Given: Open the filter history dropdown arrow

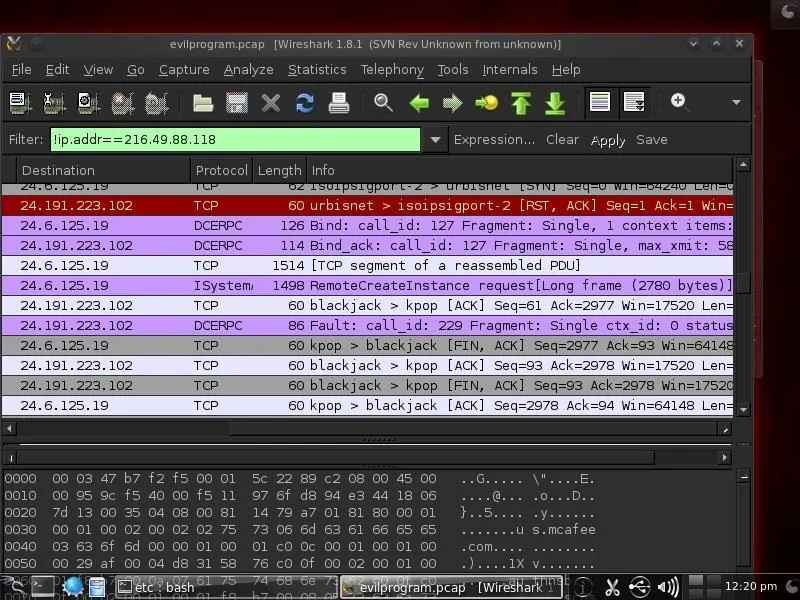Looking at the screenshot, I should [435, 139].
